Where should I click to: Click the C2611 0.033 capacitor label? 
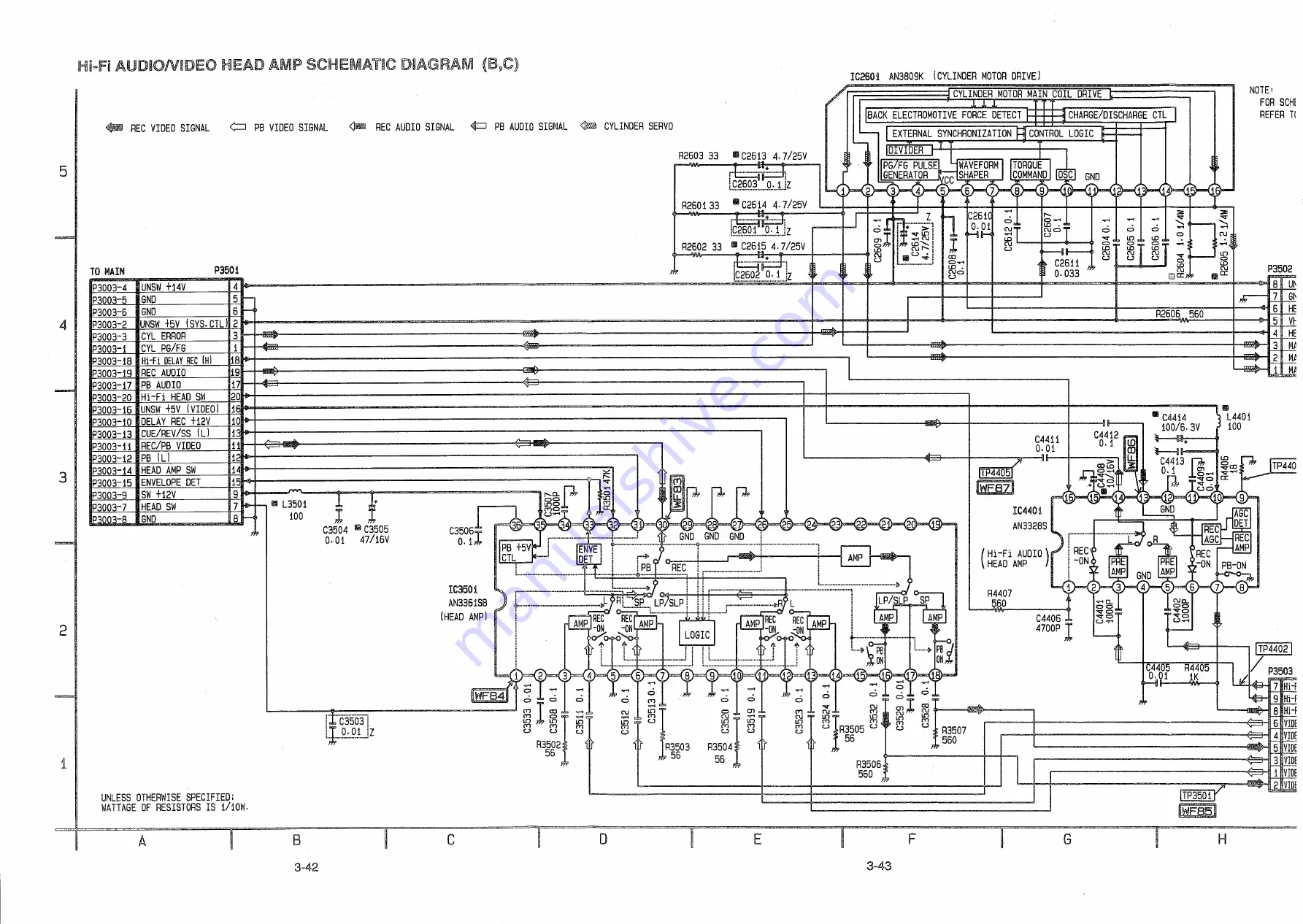click(1066, 269)
